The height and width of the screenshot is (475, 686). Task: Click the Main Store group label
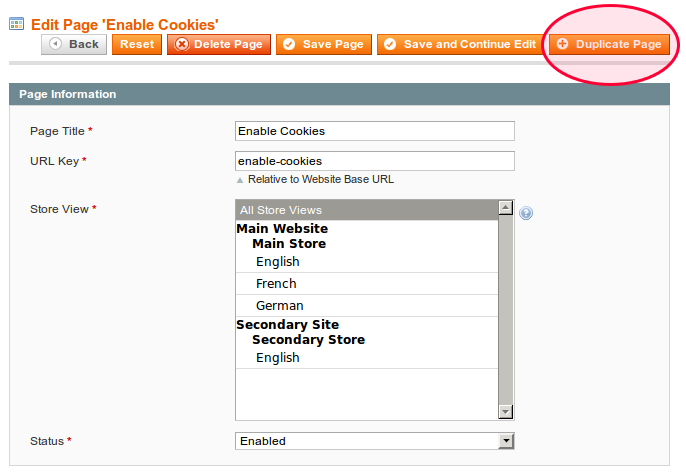point(289,244)
